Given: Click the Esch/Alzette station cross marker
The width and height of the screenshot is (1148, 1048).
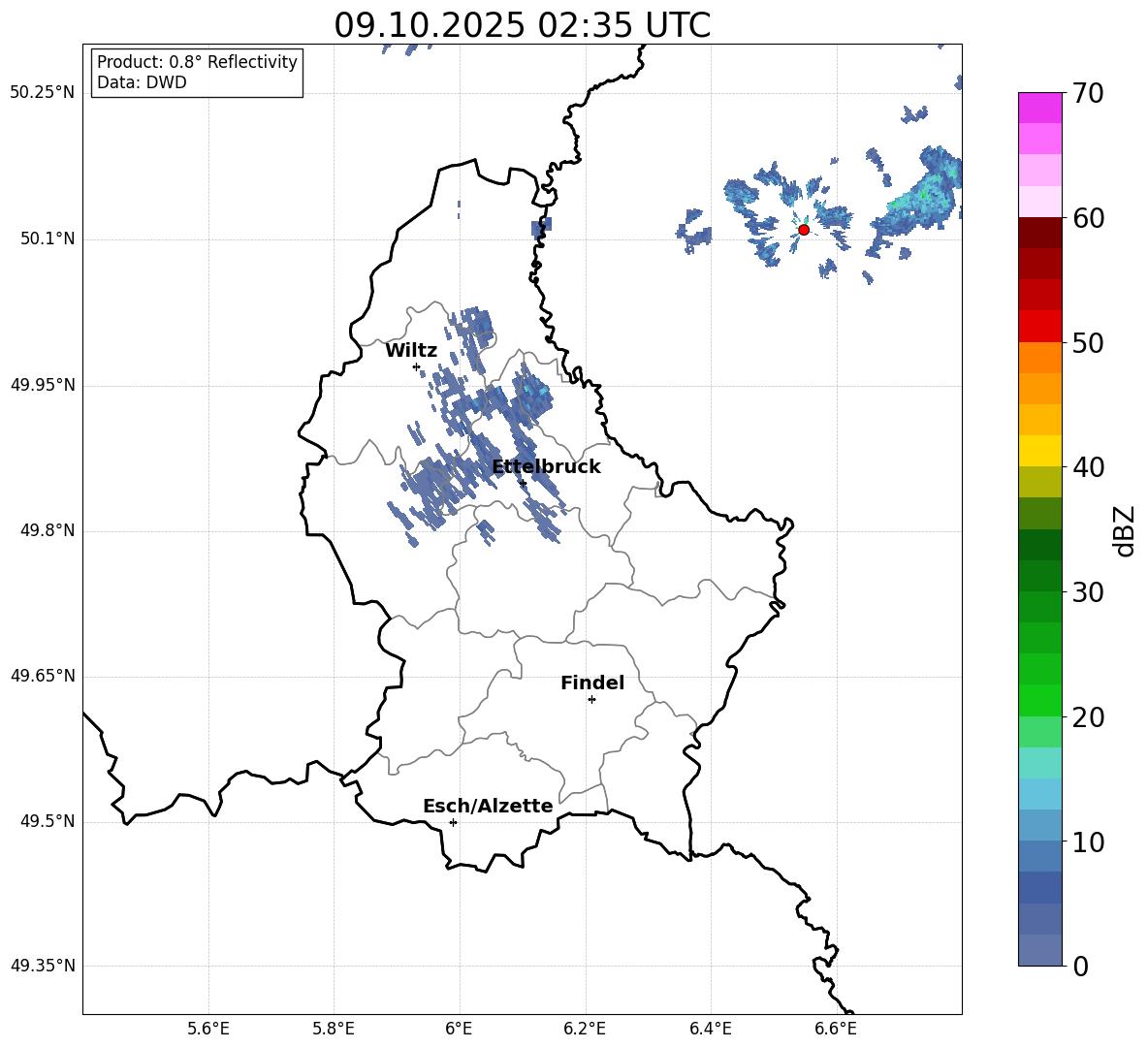Looking at the screenshot, I should point(453,822).
